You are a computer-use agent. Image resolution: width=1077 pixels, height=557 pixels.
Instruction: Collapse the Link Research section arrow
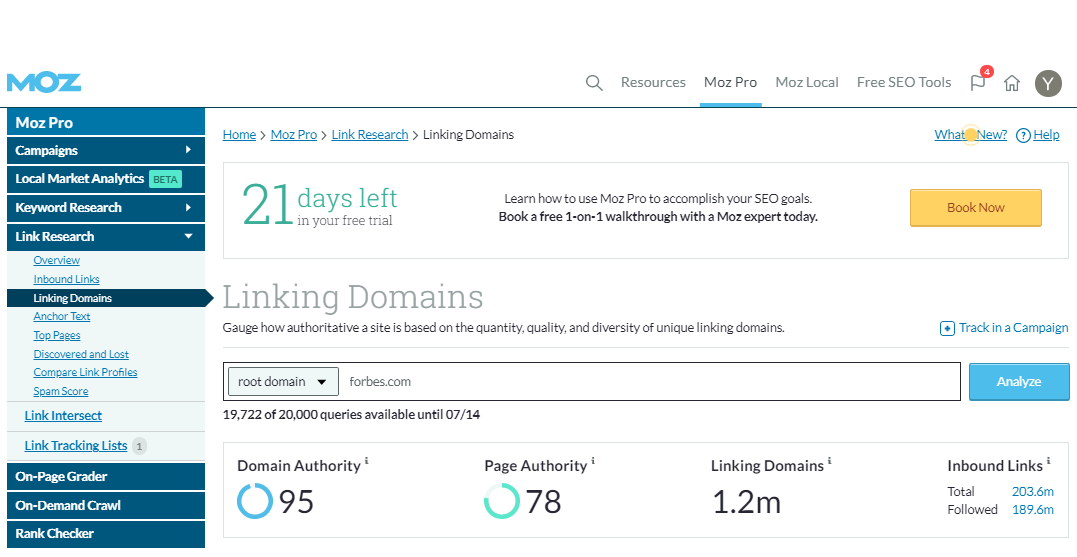tap(188, 236)
